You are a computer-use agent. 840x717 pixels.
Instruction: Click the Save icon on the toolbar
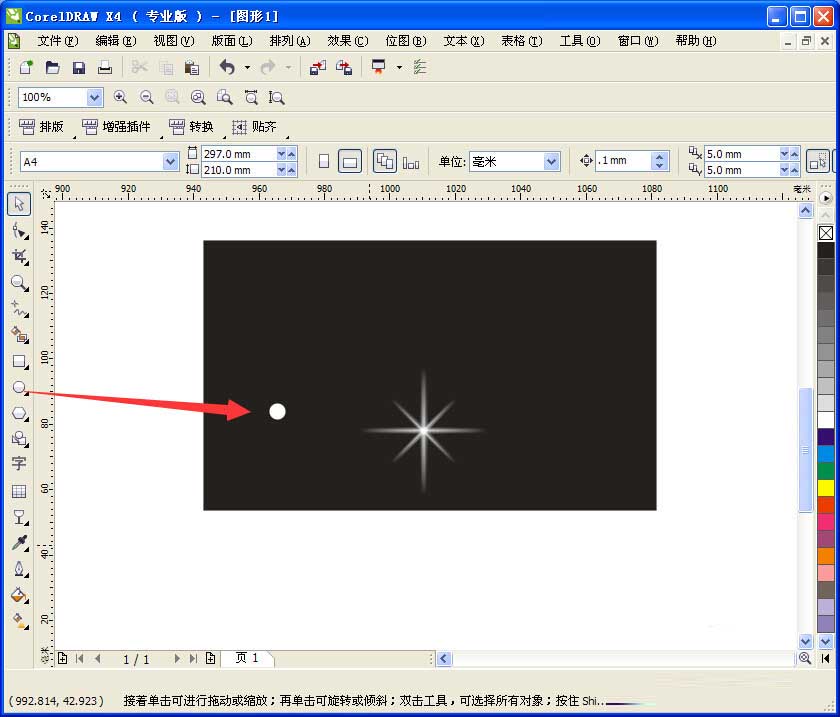coord(78,66)
